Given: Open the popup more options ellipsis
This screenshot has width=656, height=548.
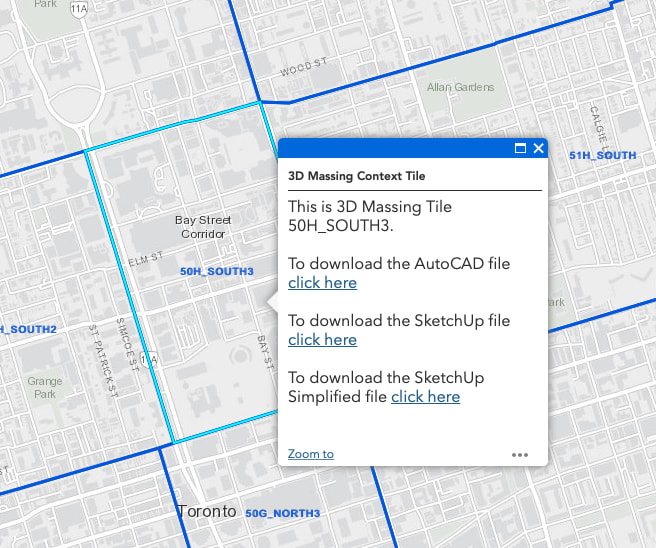Looking at the screenshot, I should pyautogui.click(x=520, y=455).
